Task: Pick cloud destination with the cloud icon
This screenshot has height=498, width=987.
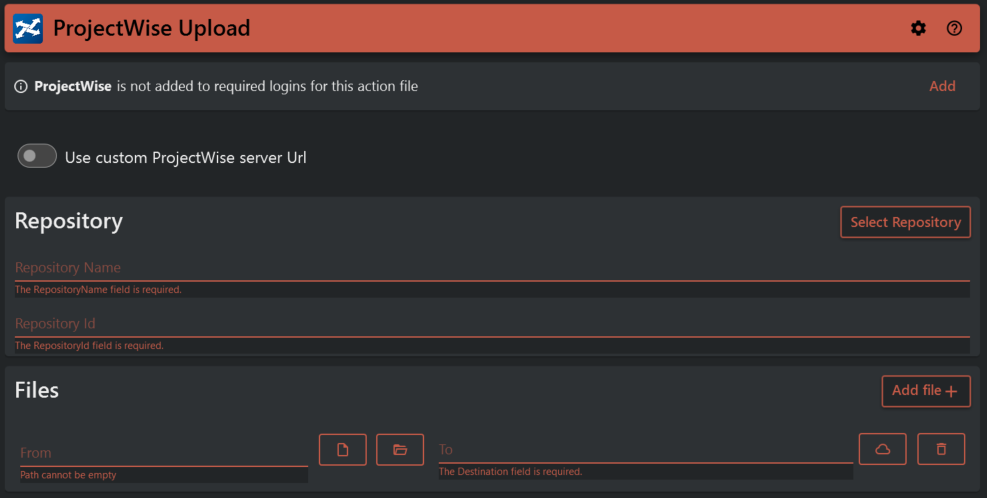Action: point(883,449)
